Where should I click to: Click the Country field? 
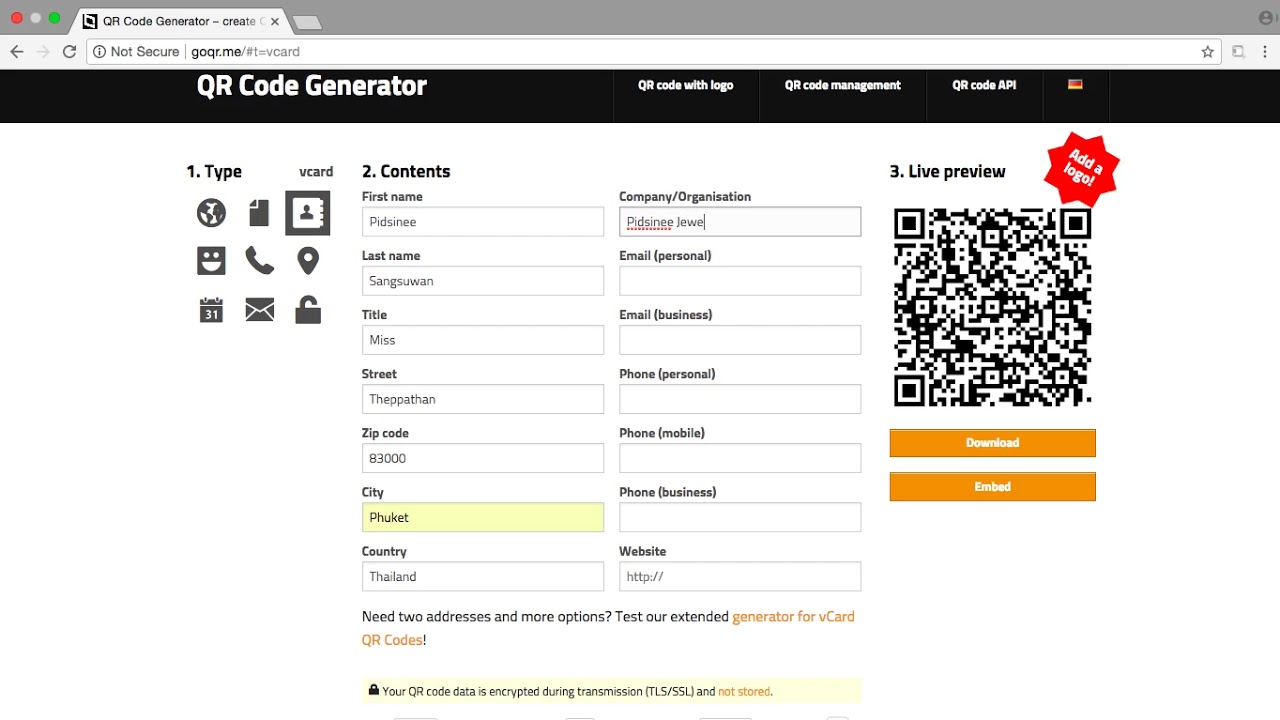click(x=483, y=576)
